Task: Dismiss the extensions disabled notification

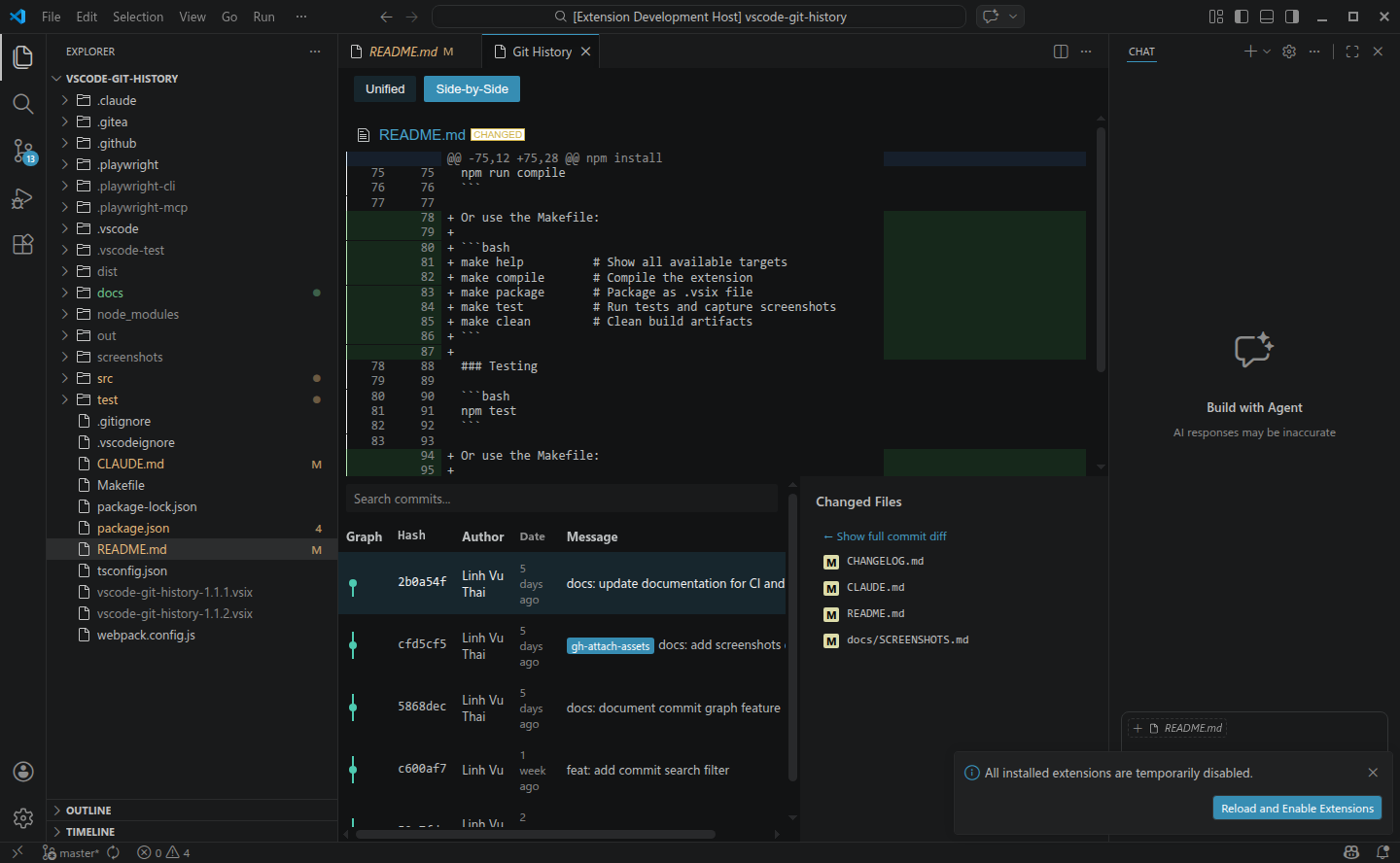Action: 1373,773
